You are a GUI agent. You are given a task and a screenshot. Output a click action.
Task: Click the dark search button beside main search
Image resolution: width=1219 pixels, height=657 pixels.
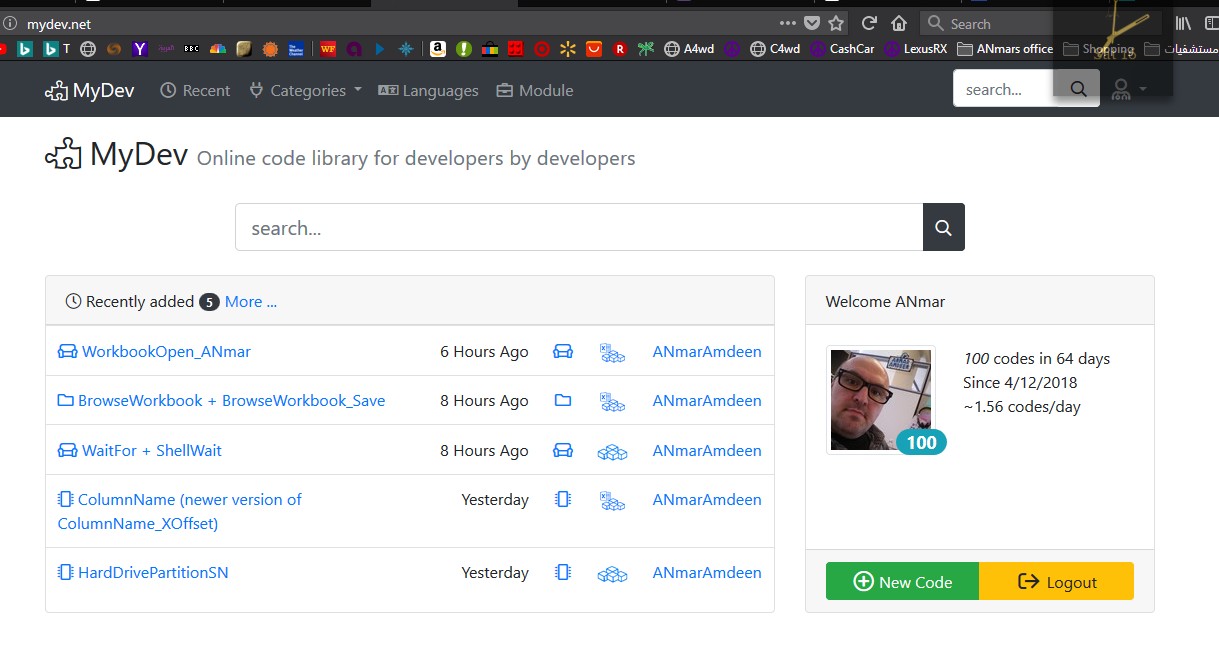(943, 228)
